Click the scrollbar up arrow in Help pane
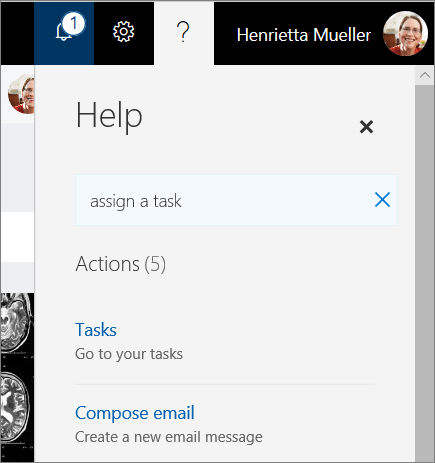 tap(425, 75)
